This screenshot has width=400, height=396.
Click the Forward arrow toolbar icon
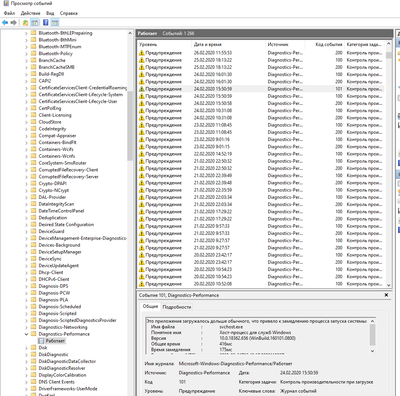tap(13, 23)
